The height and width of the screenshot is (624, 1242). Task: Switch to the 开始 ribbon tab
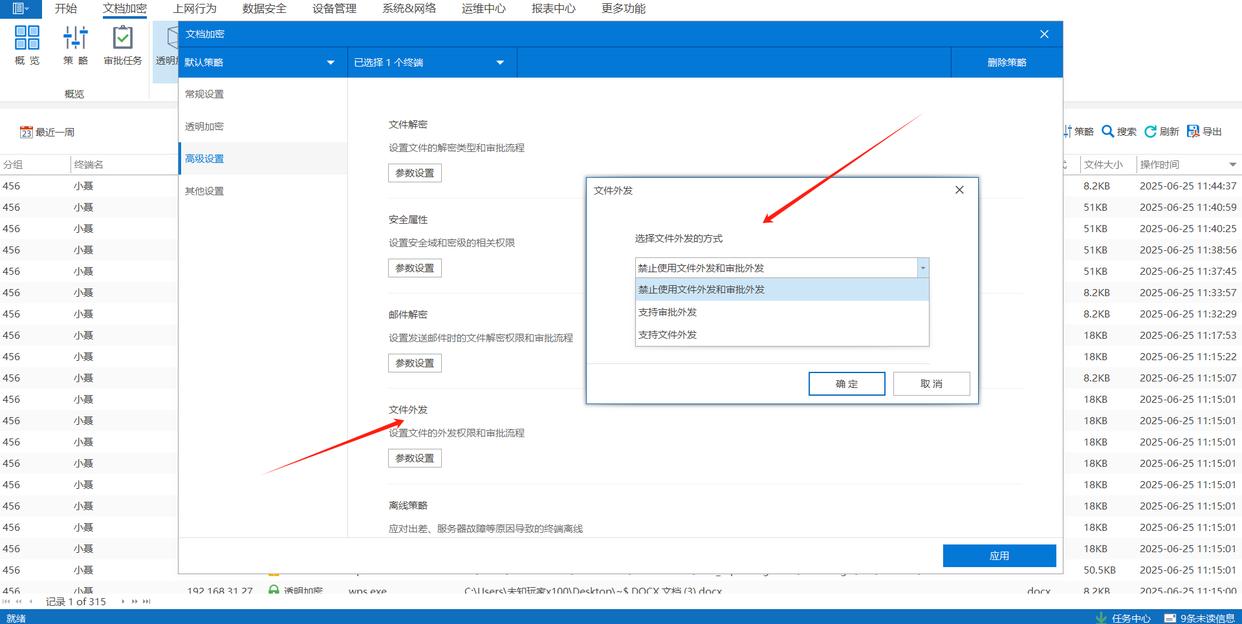click(66, 8)
